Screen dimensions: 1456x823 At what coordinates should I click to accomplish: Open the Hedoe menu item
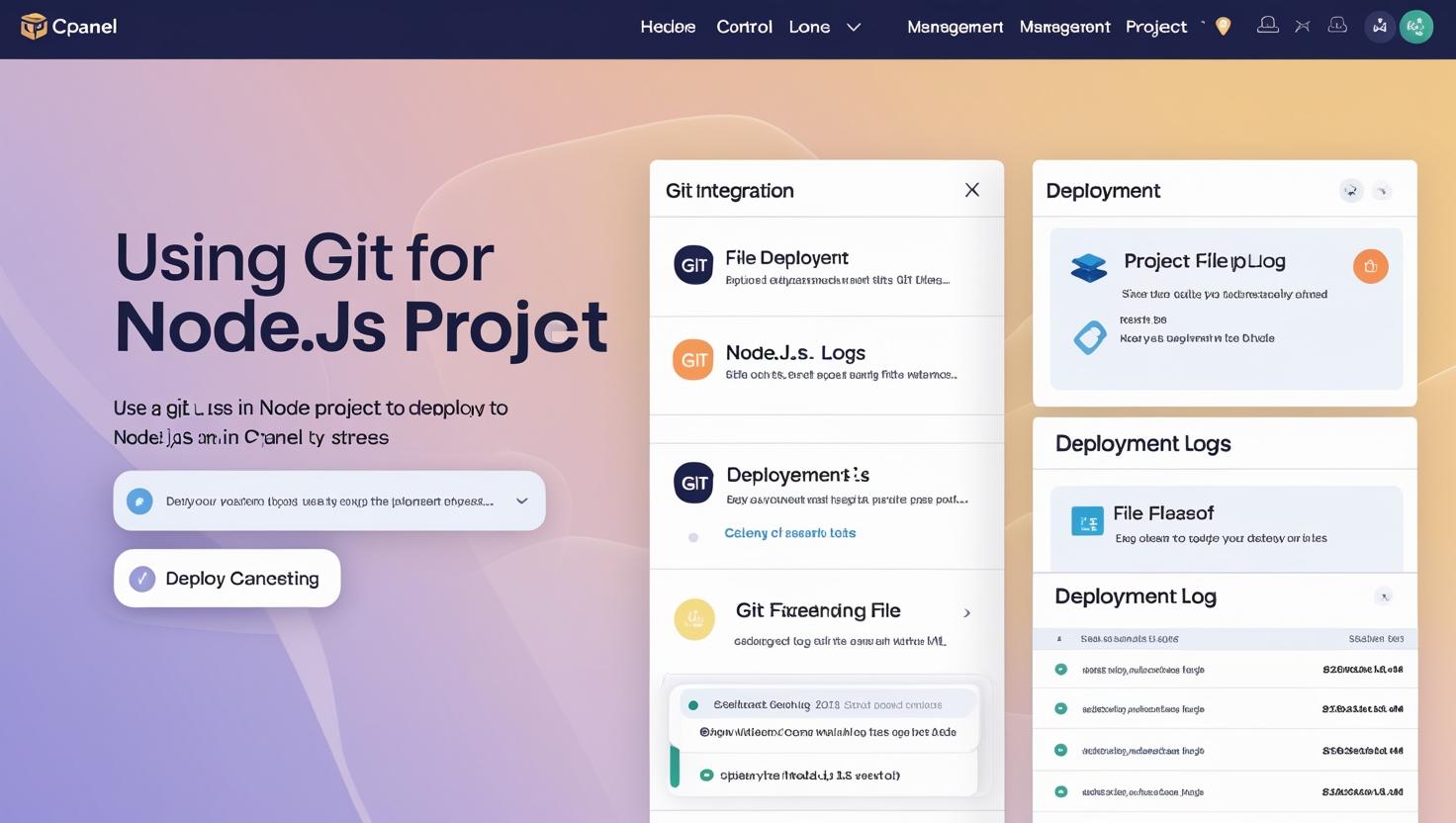click(x=668, y=27)
